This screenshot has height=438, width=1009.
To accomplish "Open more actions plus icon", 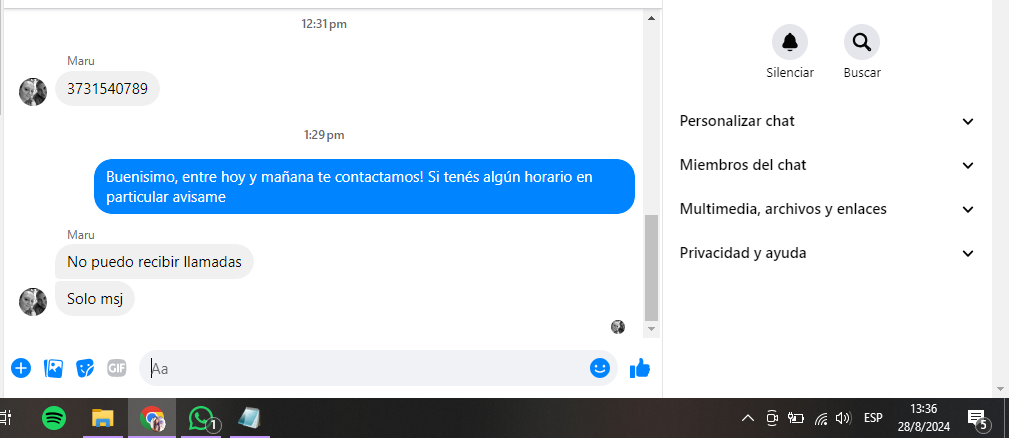I will (21, 368).
